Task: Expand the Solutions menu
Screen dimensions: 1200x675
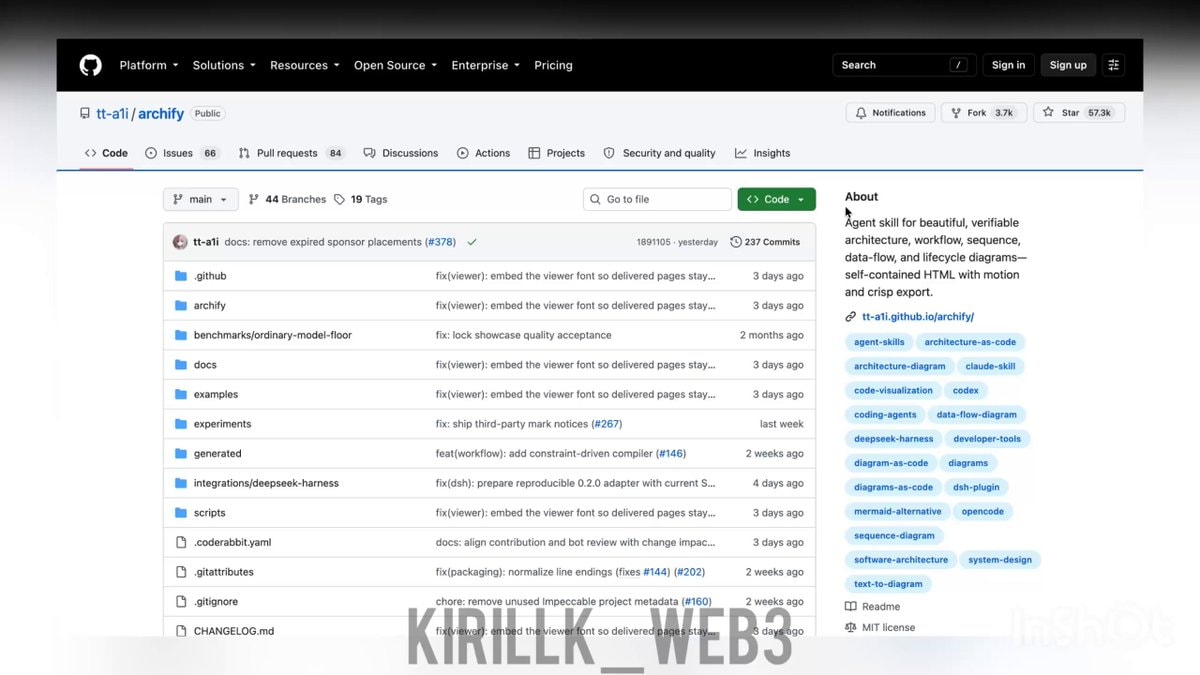Action: 224,65
